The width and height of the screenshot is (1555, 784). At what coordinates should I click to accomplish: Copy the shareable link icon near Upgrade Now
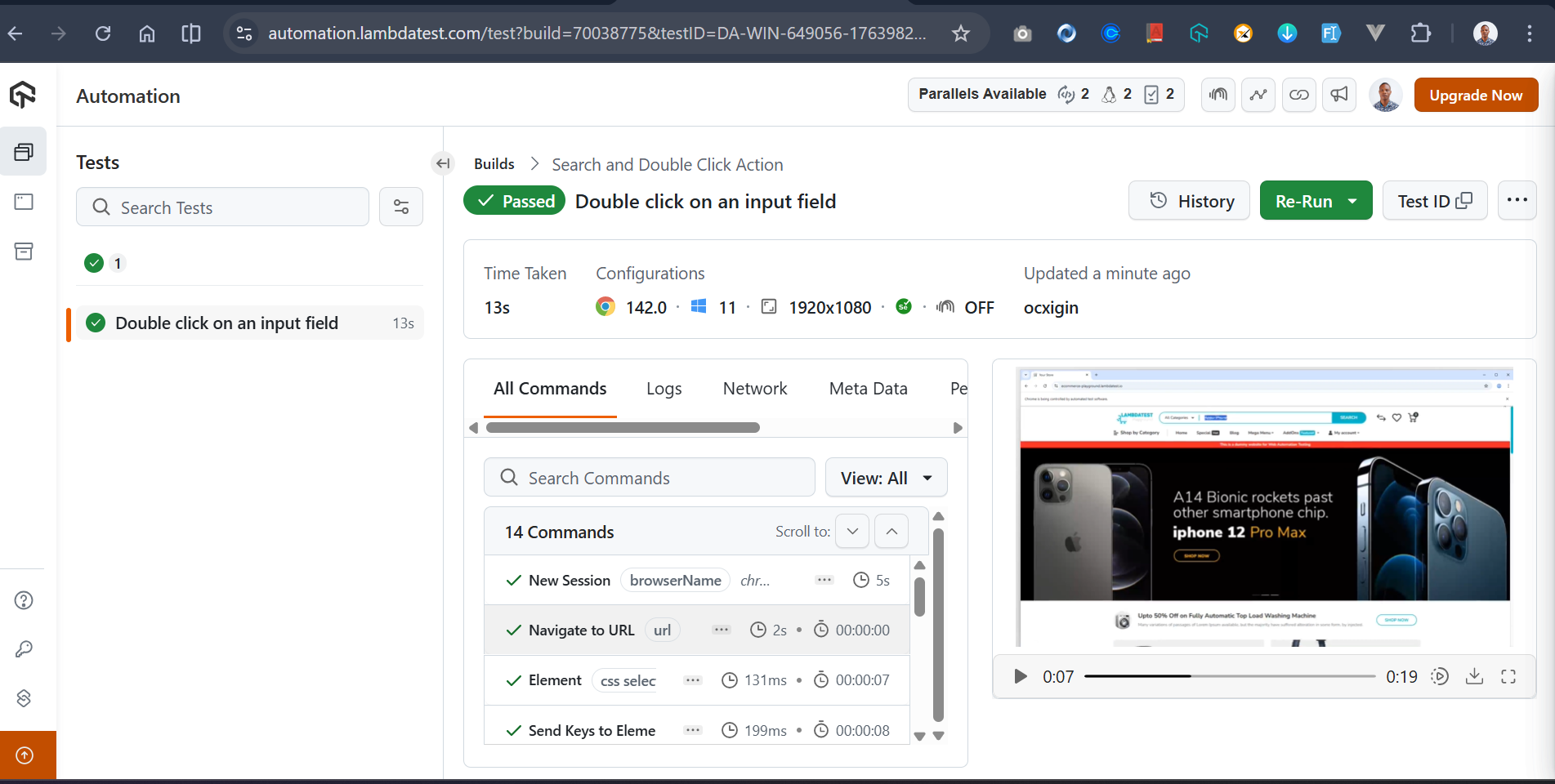coord(1298,95)
